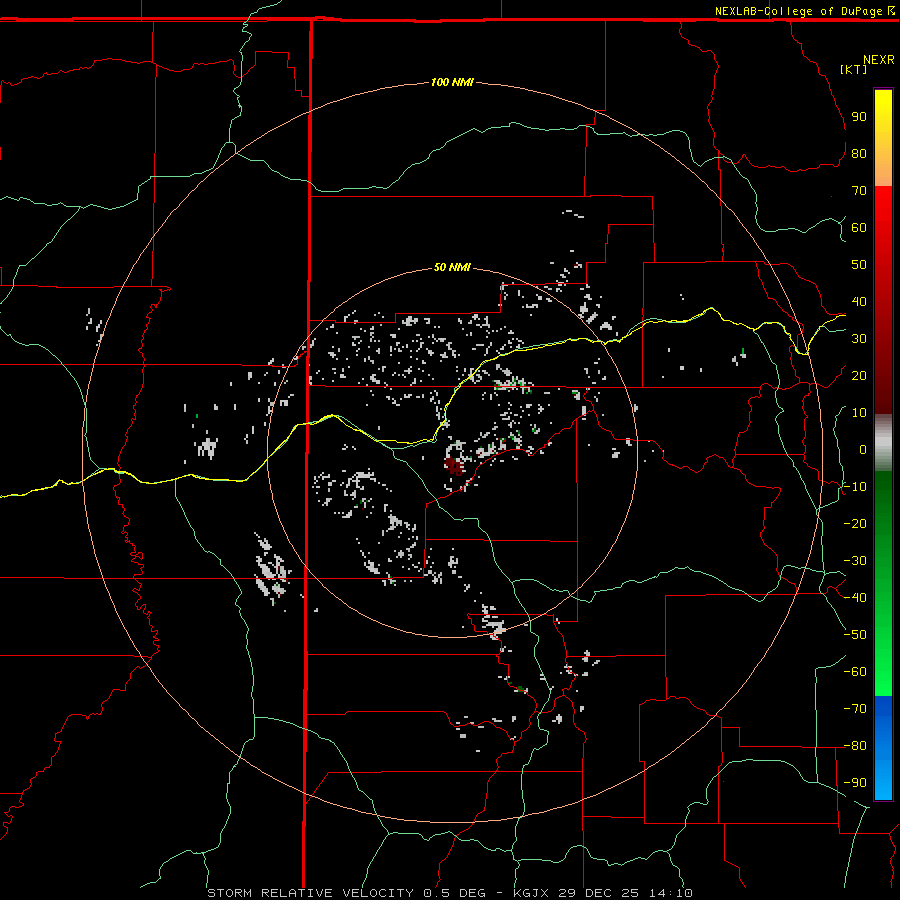This screenshot has height=900, width=900.
Task: Click the KT units label above the color bar
Action: [854, 69]
